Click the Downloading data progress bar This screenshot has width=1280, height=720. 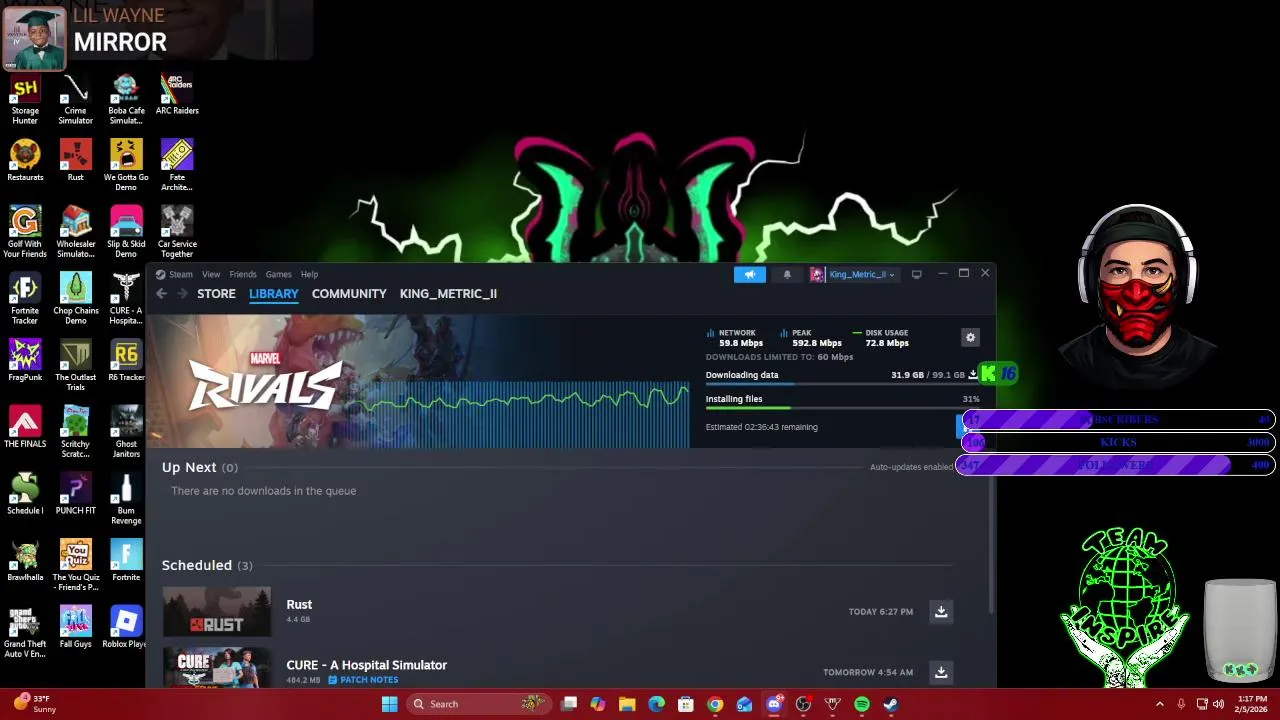[x=842, y=384]
